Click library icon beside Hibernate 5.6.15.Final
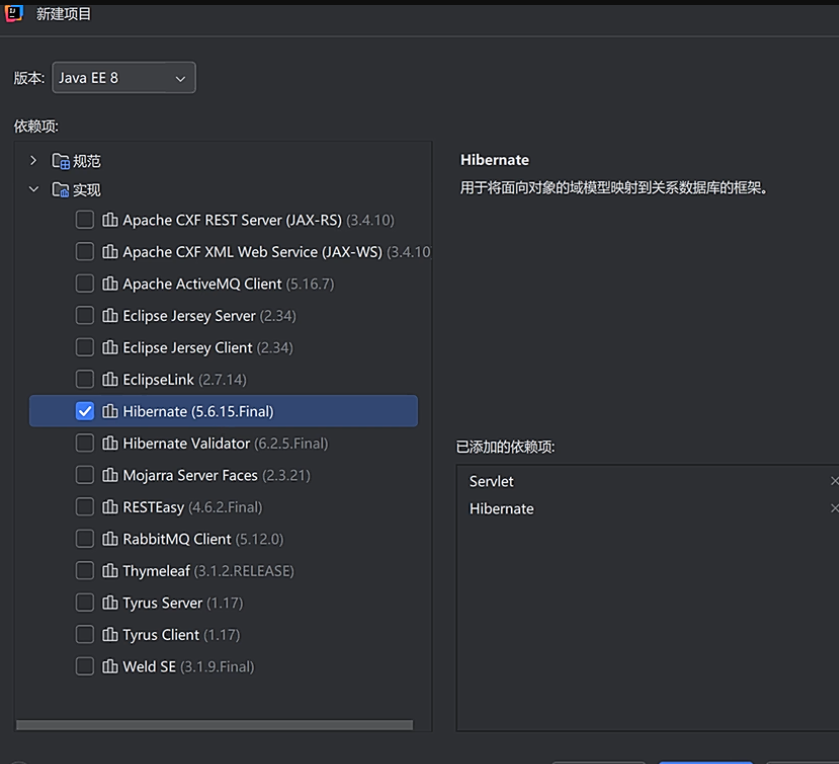 (110, 411)
